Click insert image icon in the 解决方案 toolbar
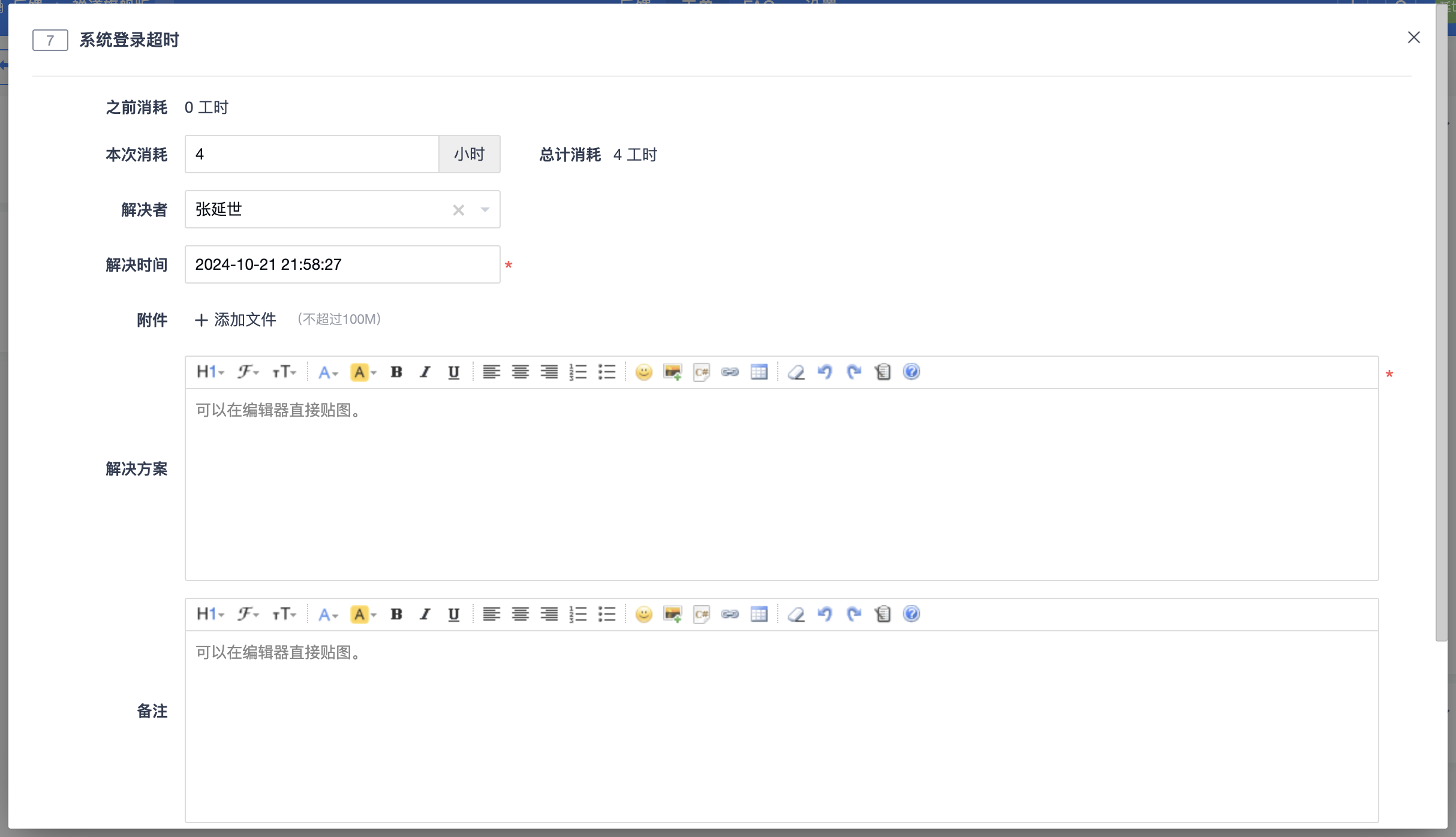The height and width of the screenshot is (837, 1456). tap(672, 372)
